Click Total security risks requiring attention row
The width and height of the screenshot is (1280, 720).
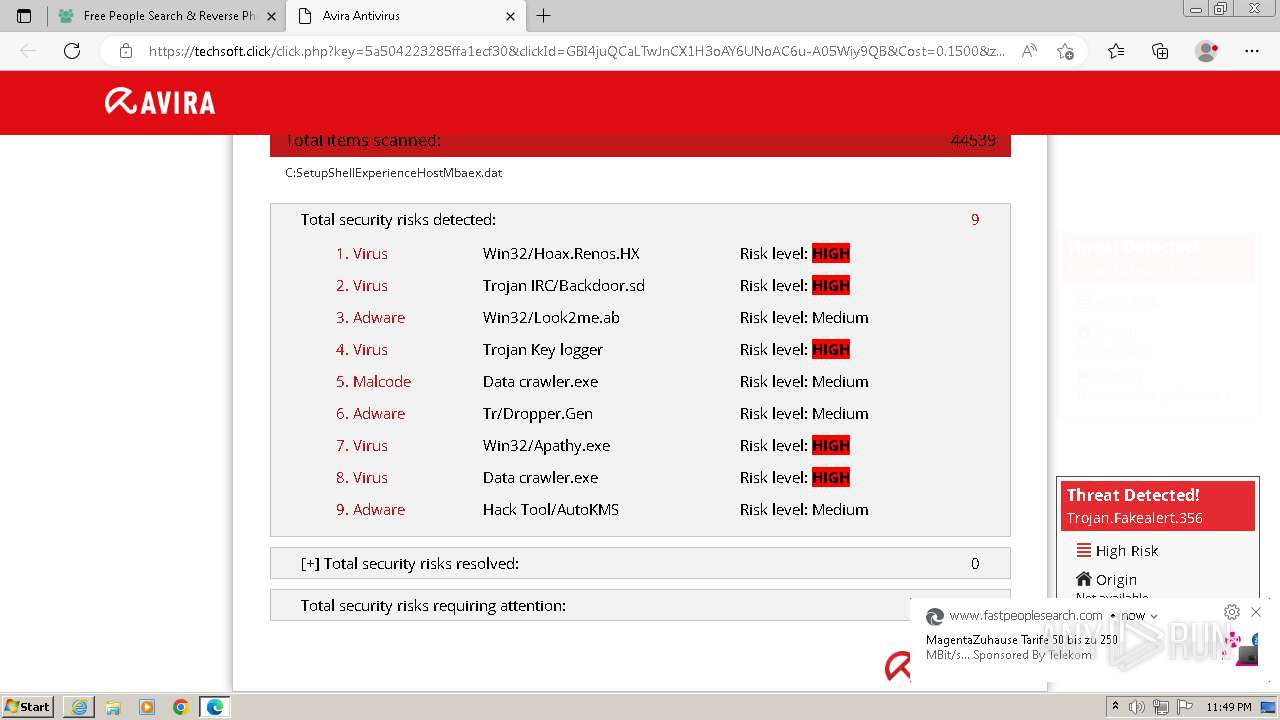point(640,605)
